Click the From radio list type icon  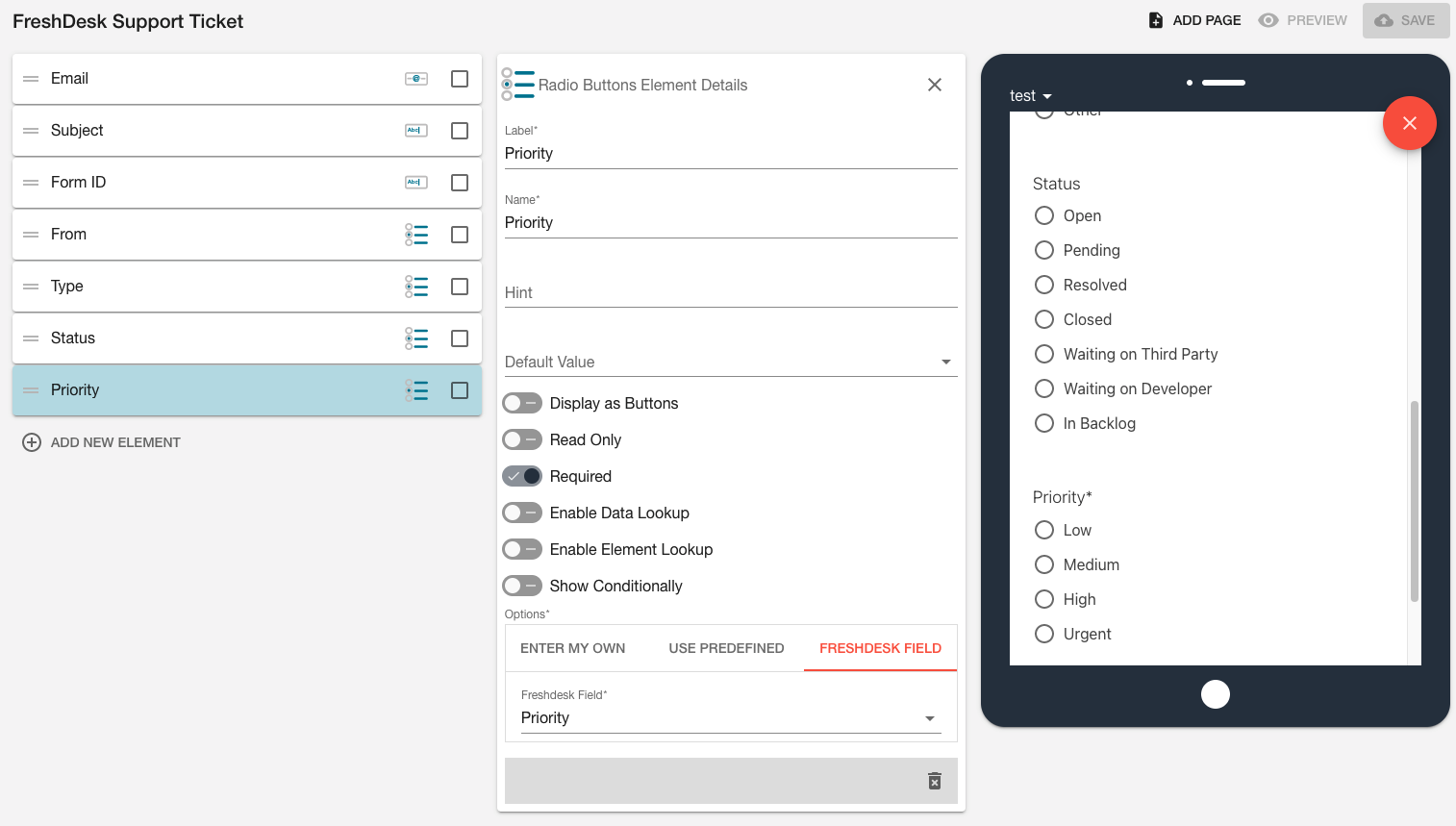tap(416, 235)
